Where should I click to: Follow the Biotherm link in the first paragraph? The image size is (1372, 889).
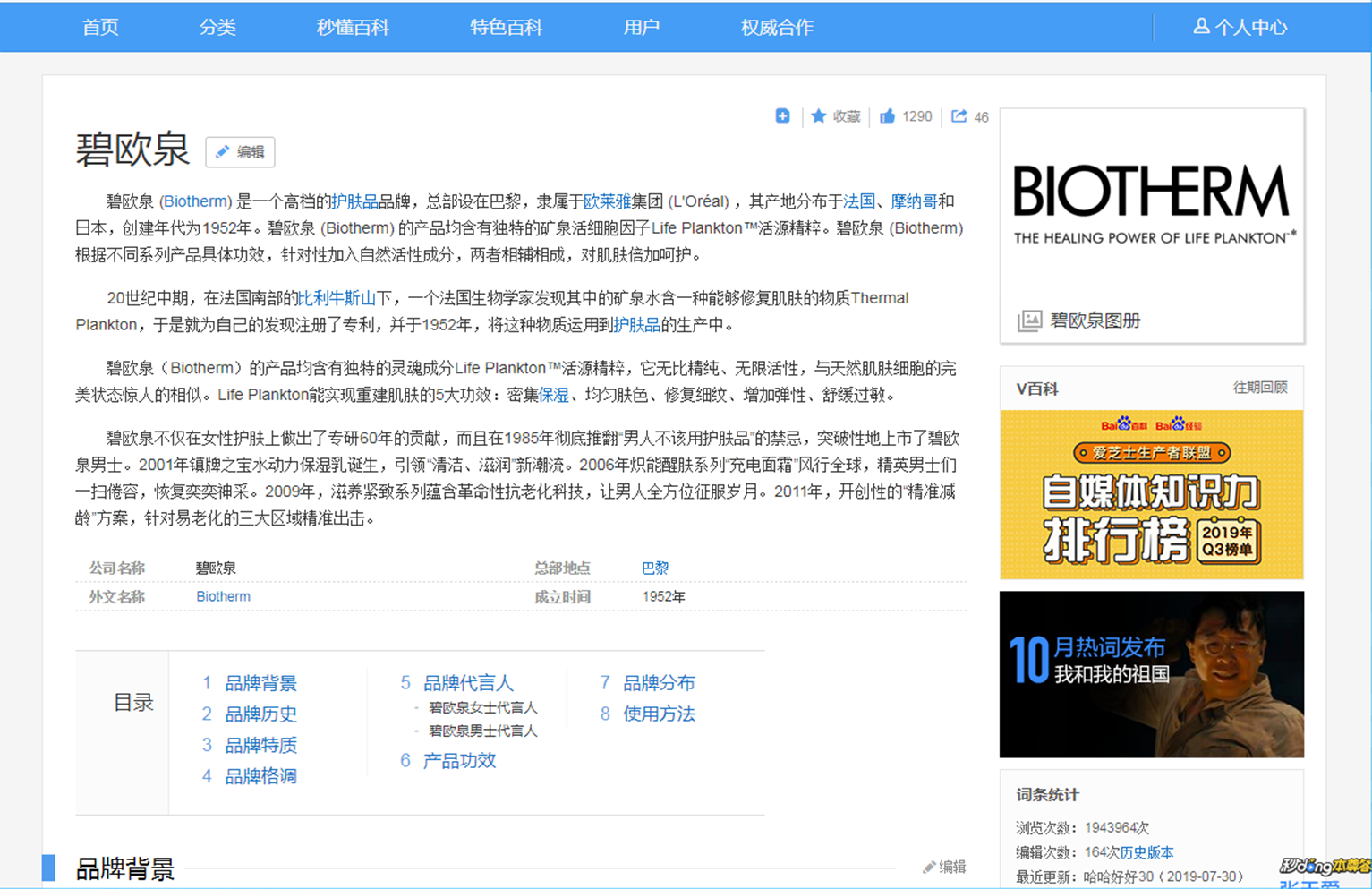point(196,201)
